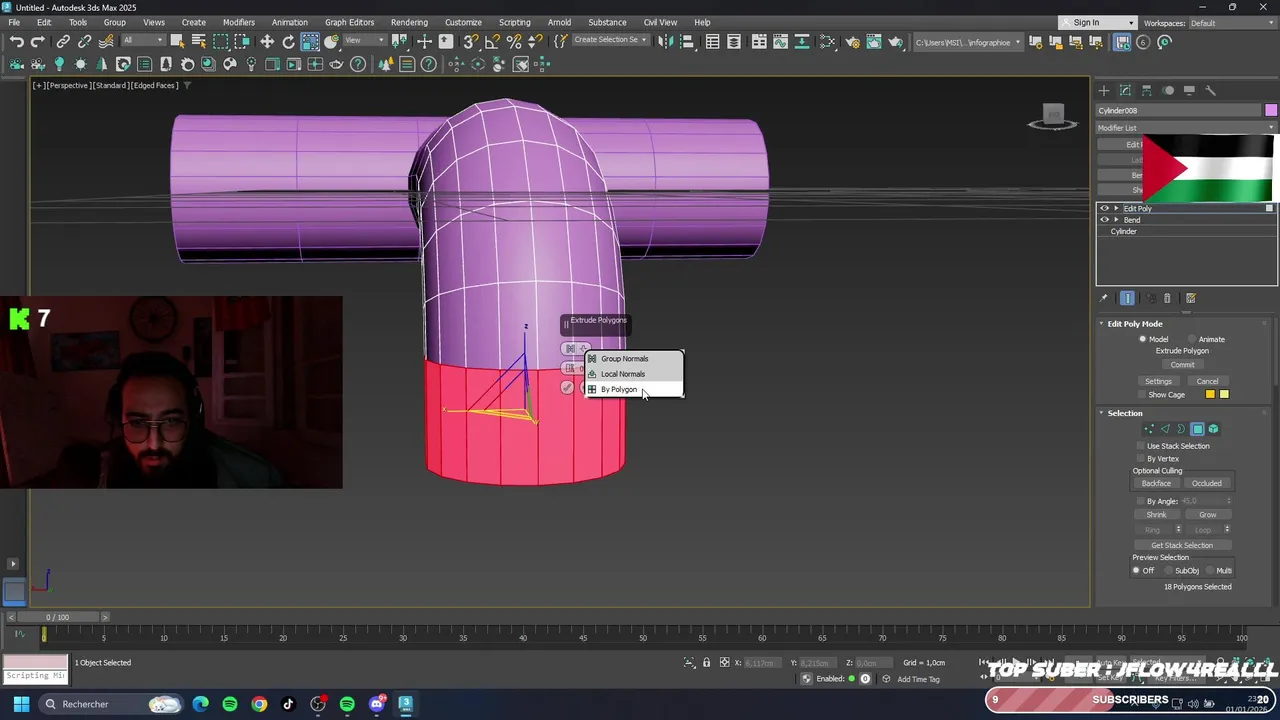
Task: Toggle Edit Poly modifier visibility eye
Action: point(1105,208)
